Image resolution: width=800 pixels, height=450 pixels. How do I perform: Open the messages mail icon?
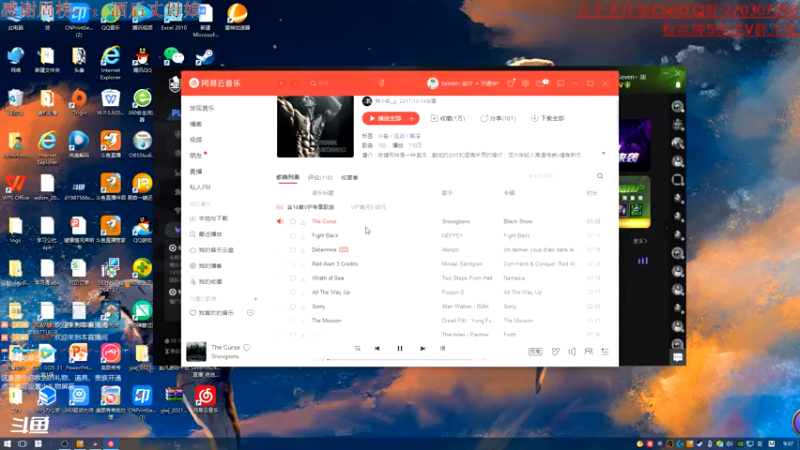pyautogui.click(x=541, y=83)
